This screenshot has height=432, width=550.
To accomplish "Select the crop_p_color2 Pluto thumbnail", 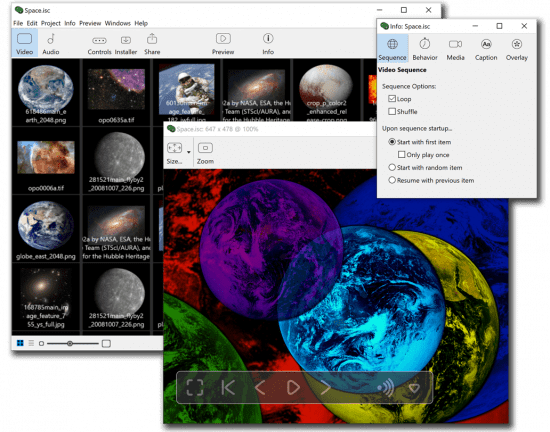I will click(326, 90).
